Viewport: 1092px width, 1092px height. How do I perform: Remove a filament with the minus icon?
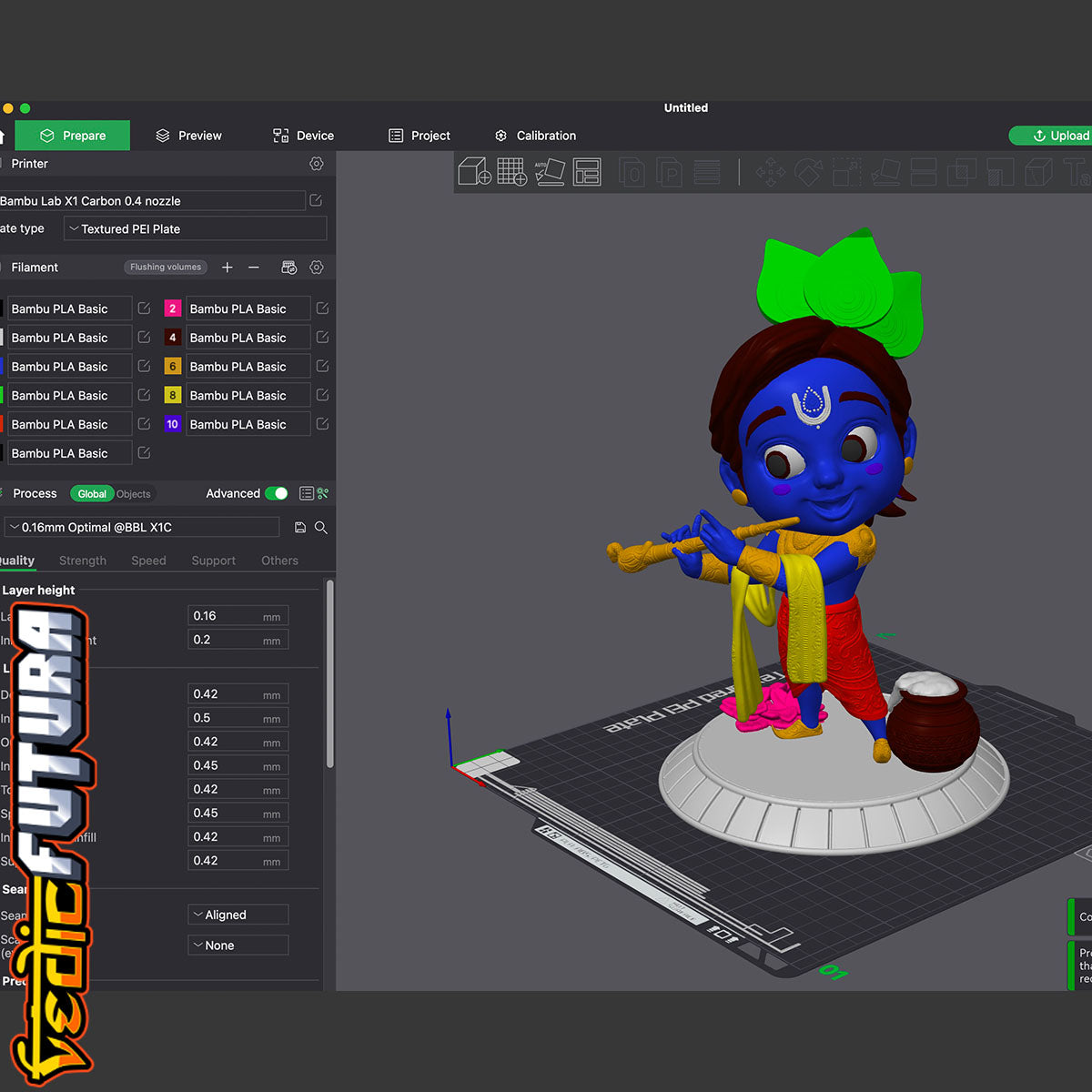click(x=254, y=268)
